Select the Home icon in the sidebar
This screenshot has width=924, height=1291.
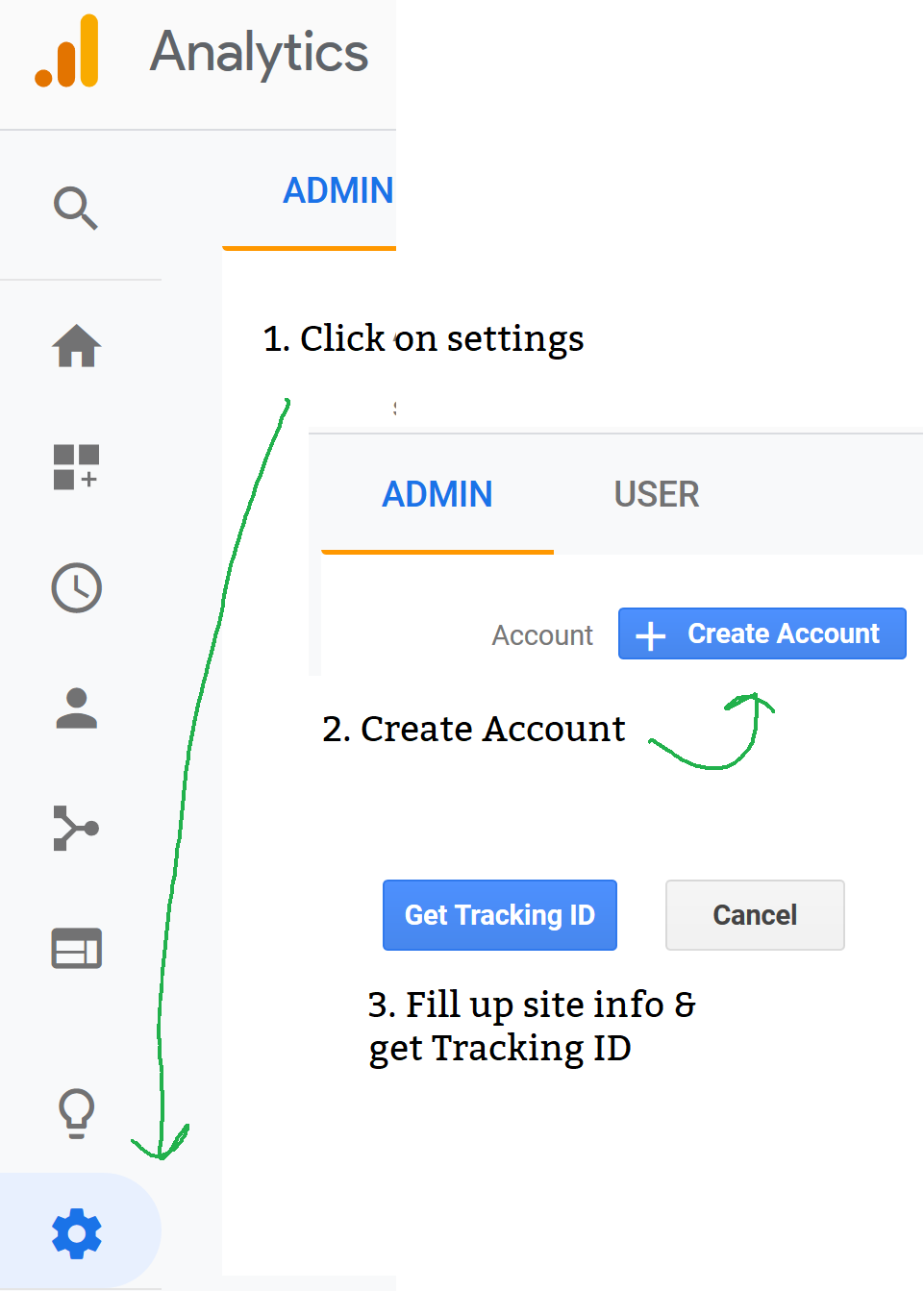click(x=77, y=347)
